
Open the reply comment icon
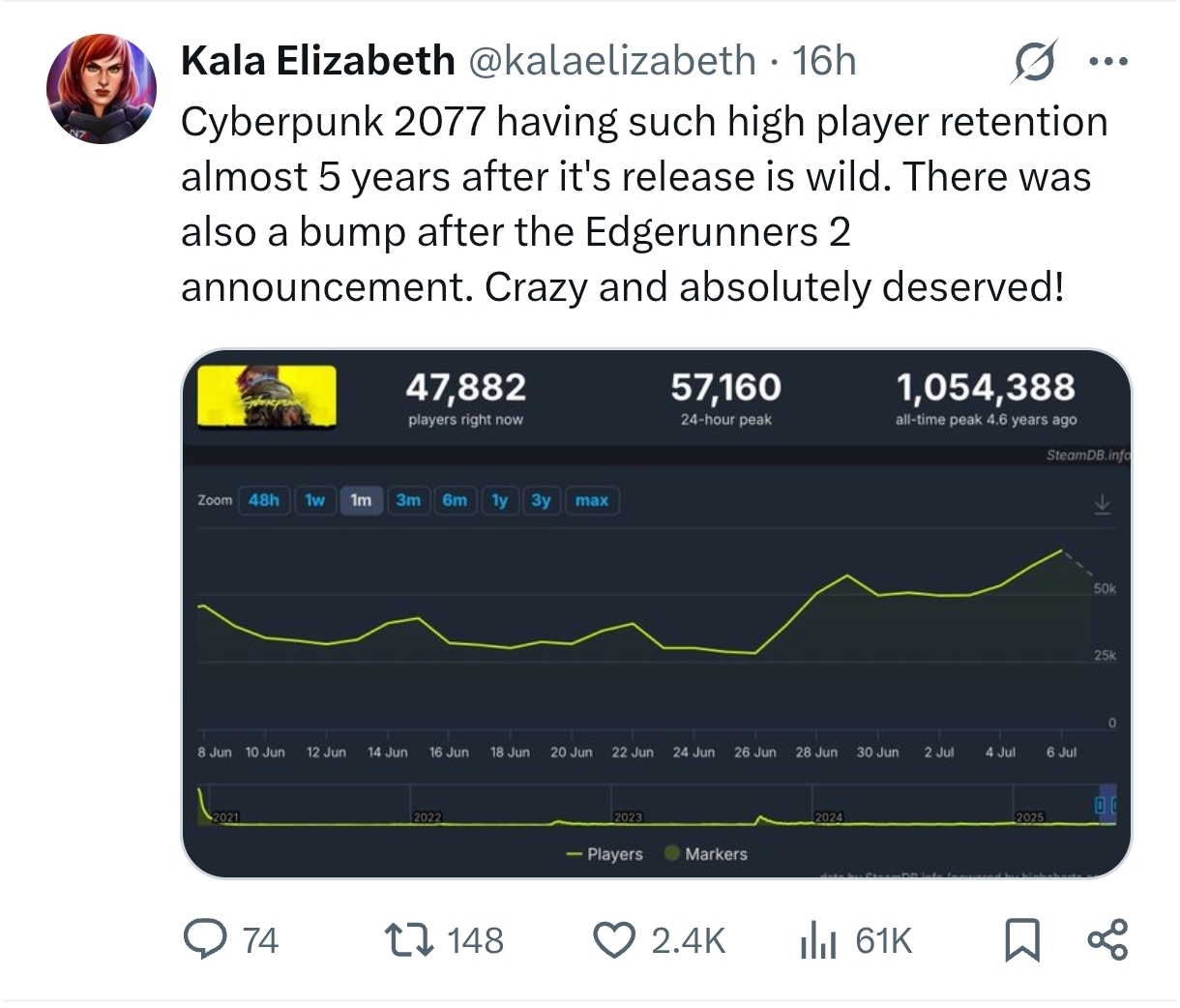click(205, 940)
